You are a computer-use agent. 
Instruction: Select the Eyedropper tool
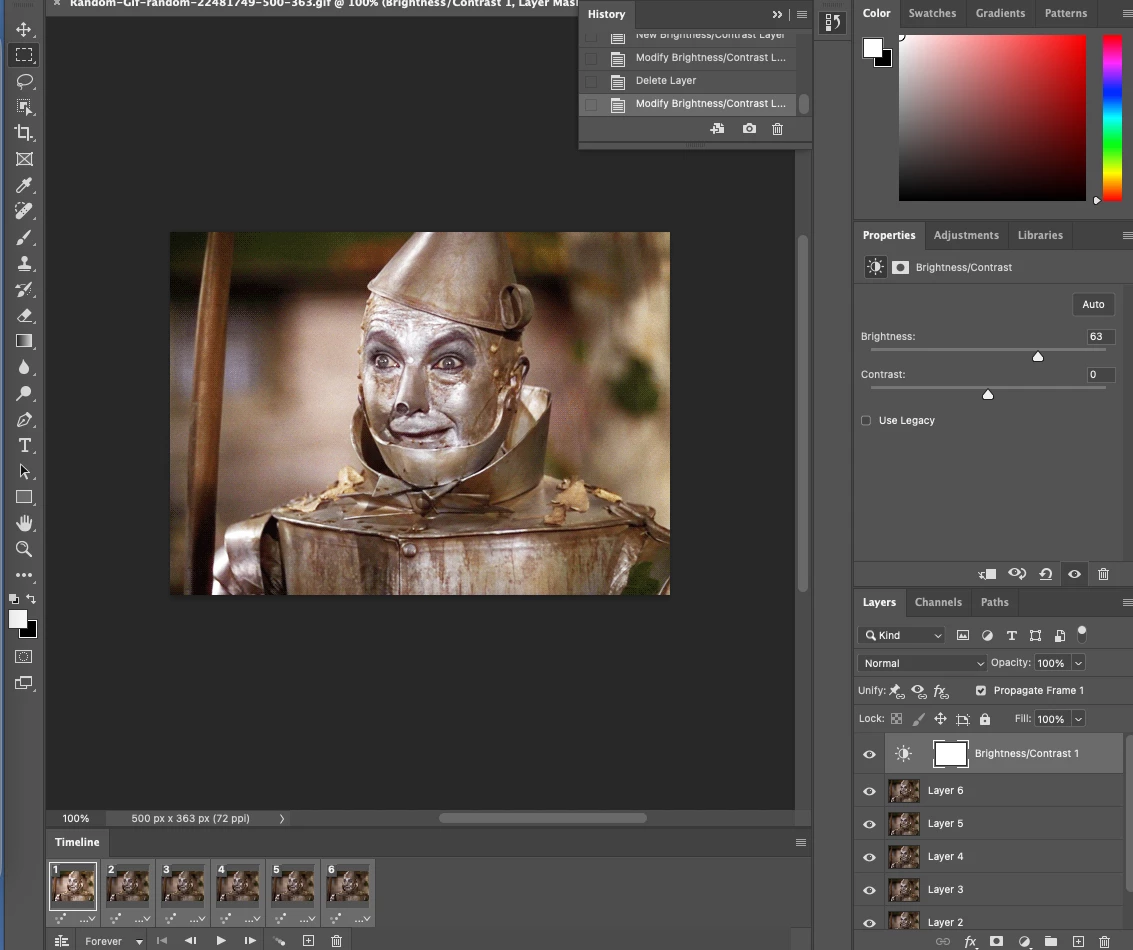pyautogui.click(x=24, y=185)
